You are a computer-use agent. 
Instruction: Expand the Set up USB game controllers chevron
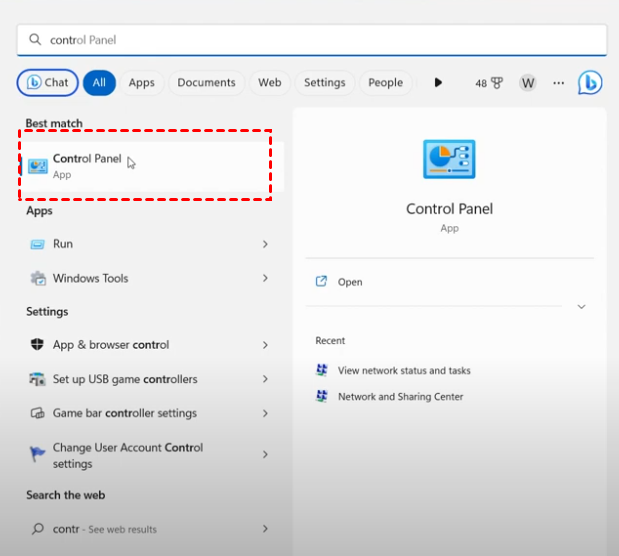pos(265,379)
